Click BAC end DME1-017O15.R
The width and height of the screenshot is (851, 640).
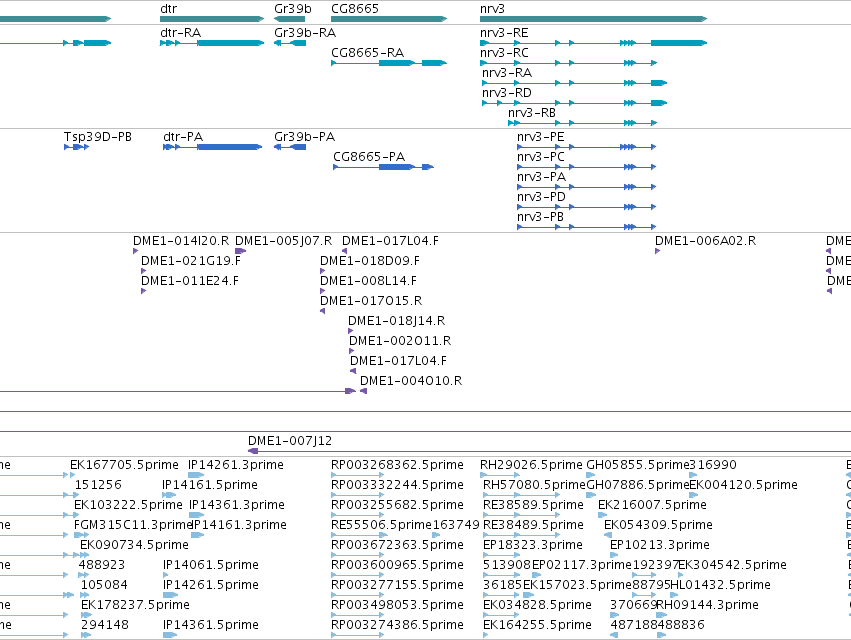(371, 301)
